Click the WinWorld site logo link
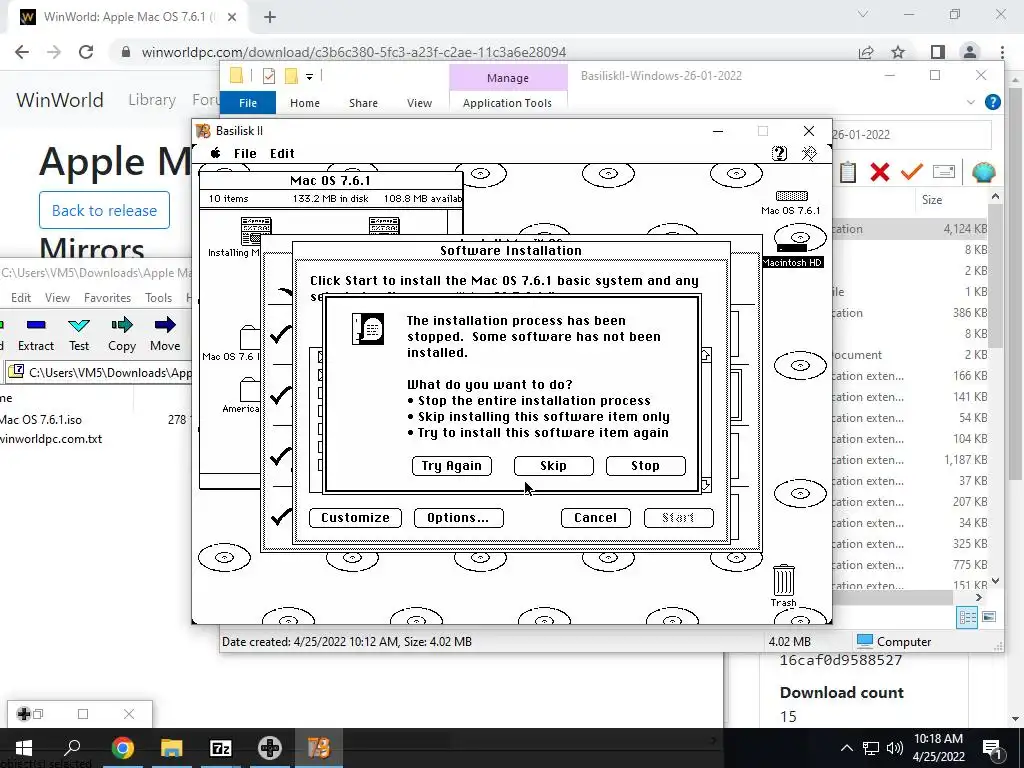The image size is (1024, 768). pyautogui.click(x=60, y=100)
